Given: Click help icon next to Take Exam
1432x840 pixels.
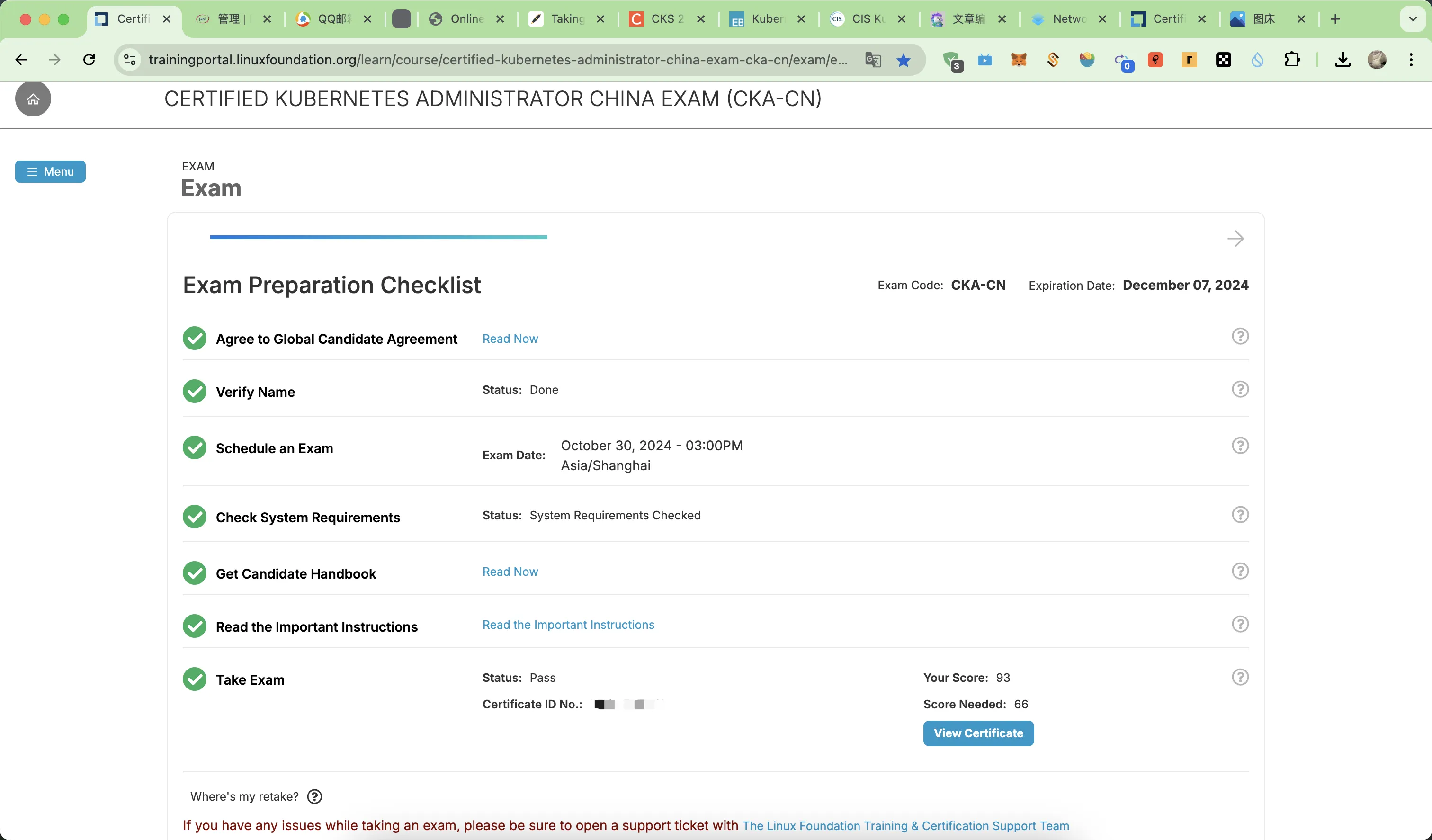Looking at the screenshot, I should 1240,677.
